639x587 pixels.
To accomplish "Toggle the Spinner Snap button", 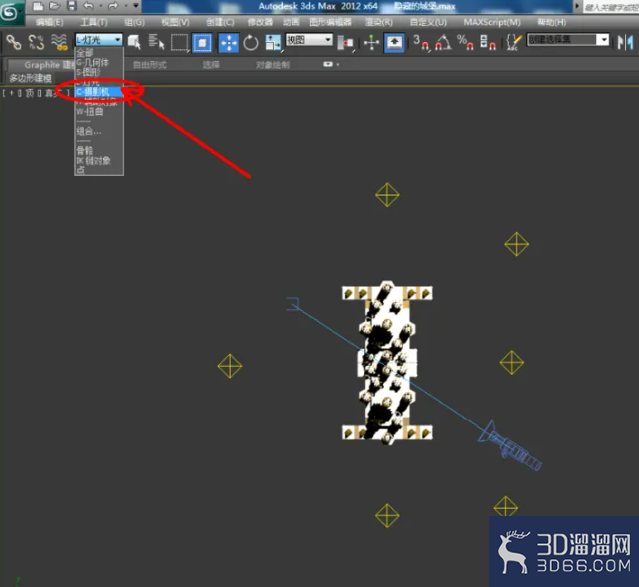I will click(x=488, y=42).
